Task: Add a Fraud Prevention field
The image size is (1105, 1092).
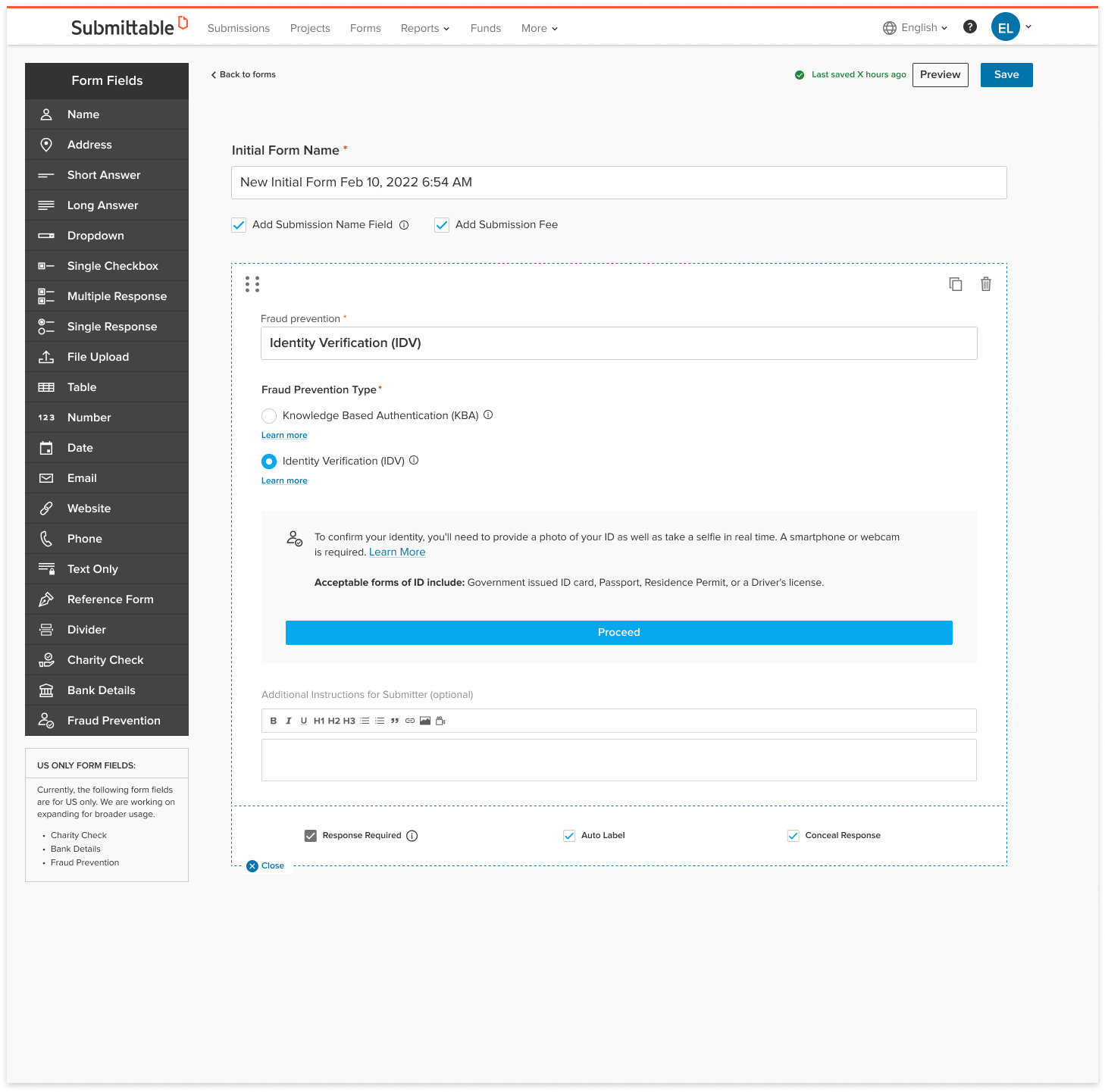Action: [107, 721]
